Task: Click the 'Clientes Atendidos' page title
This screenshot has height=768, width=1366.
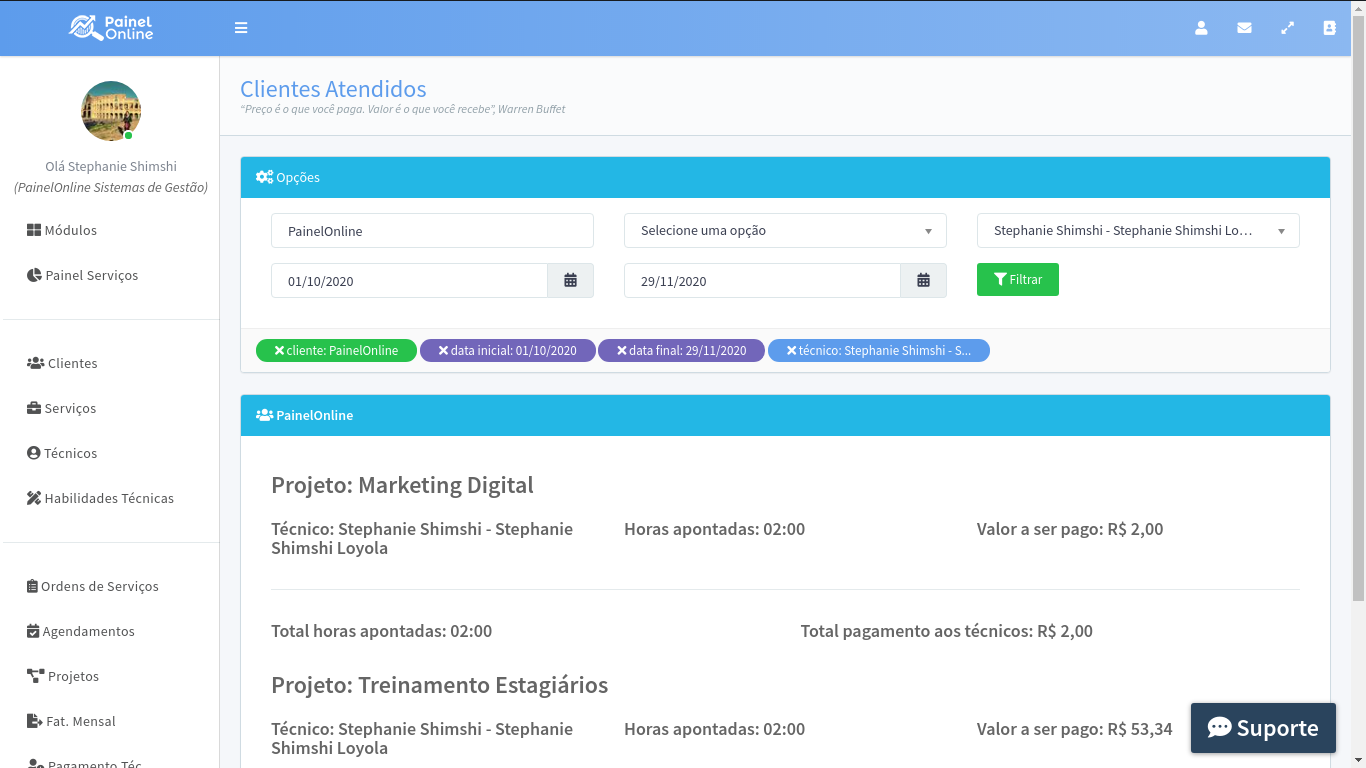Action: pyautogui.click(x=333, y=89)
